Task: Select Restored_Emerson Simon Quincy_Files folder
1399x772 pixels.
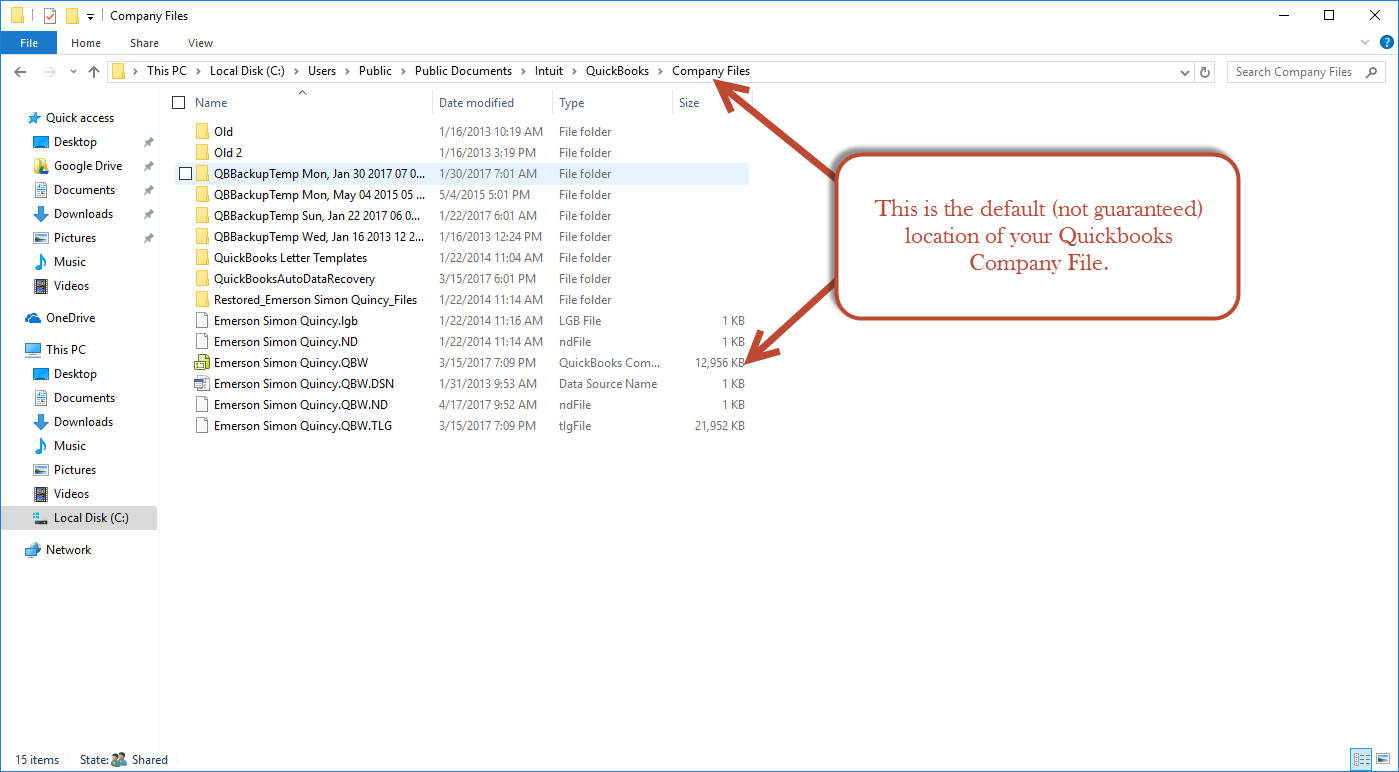Action: tap(315, 299)
